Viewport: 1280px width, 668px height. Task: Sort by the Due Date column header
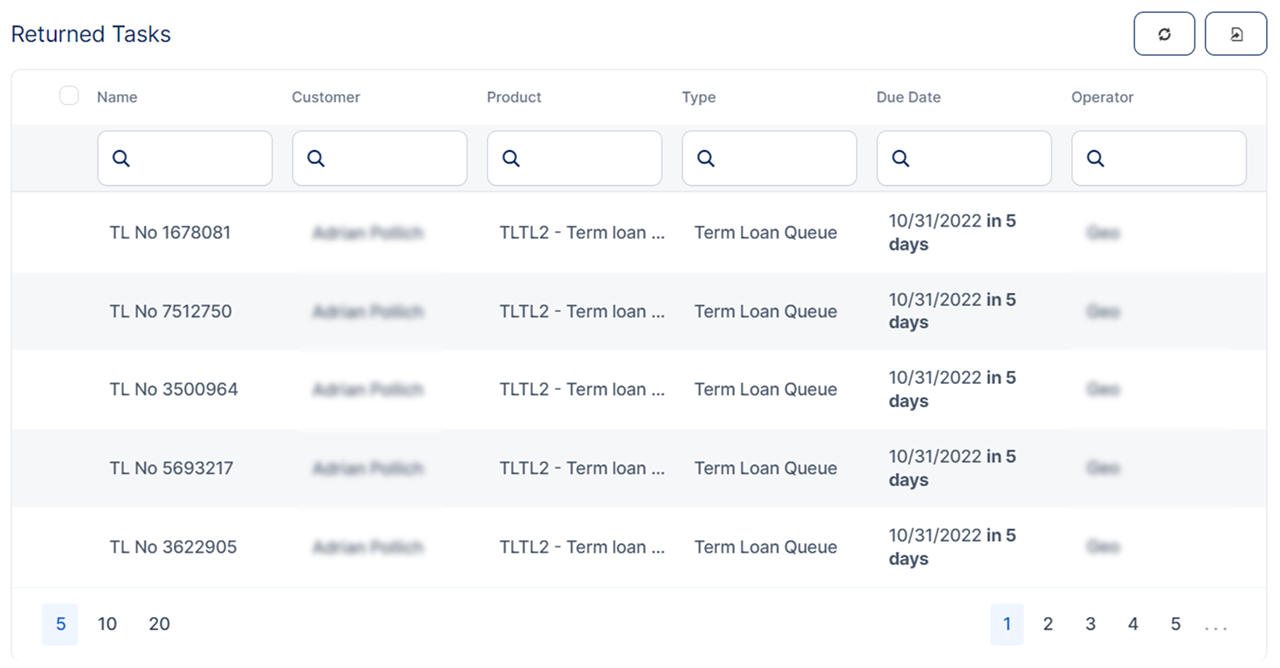click(x=908, y=97)
